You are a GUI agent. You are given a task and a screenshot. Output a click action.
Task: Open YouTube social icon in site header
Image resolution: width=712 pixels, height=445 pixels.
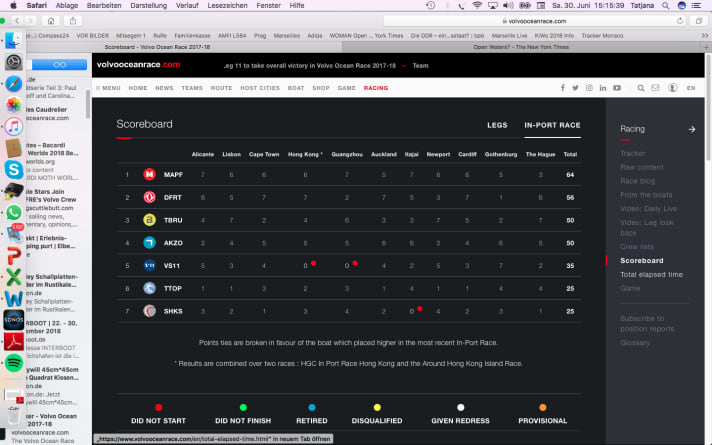coord(617,88)
